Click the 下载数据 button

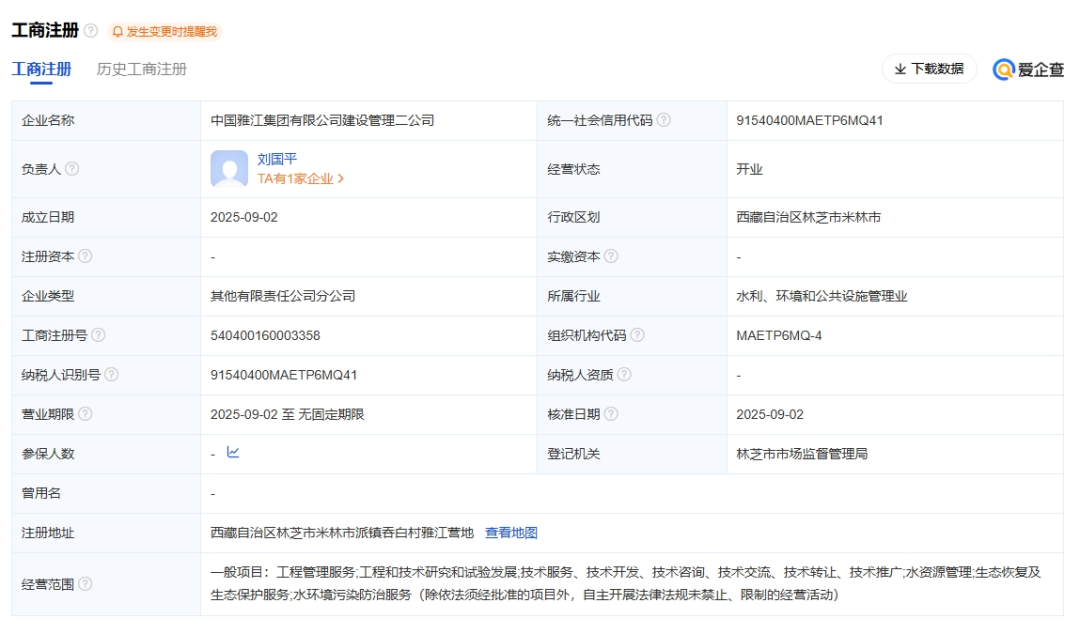[x=932, y=69]
